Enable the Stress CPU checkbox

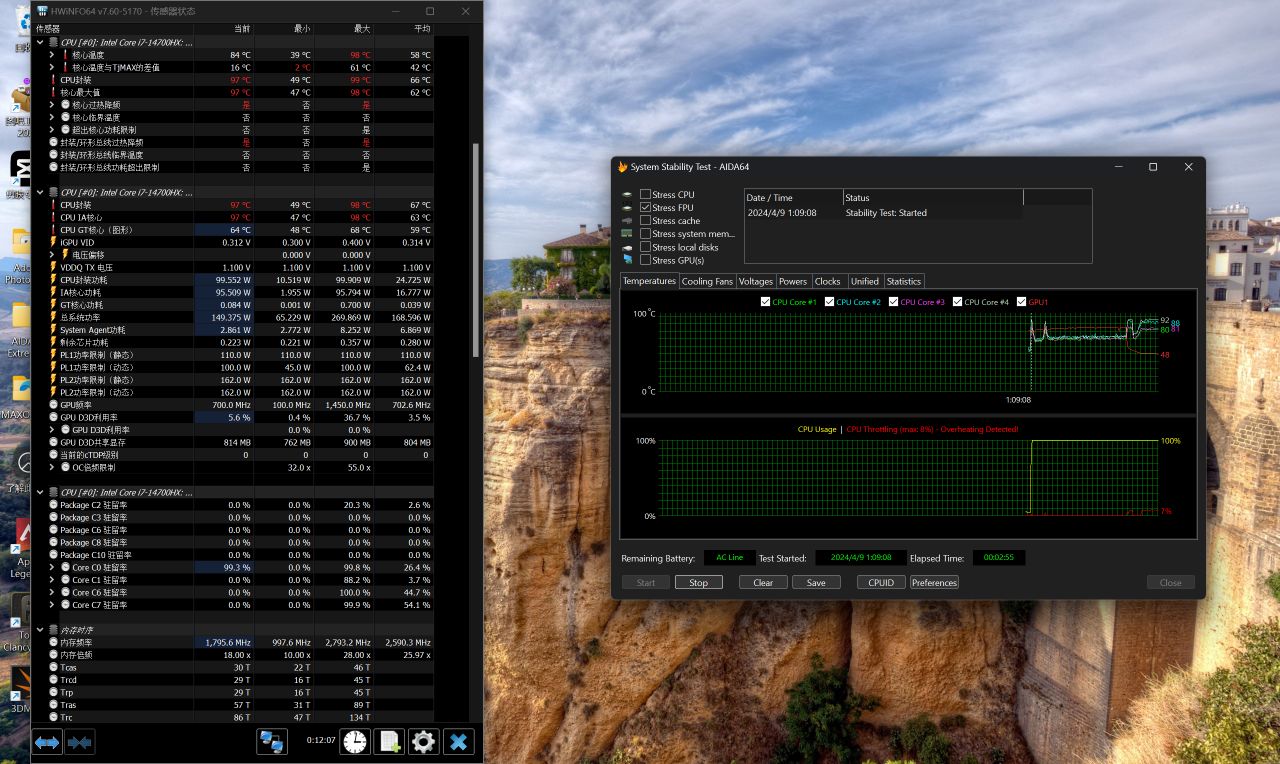(645, 195)
